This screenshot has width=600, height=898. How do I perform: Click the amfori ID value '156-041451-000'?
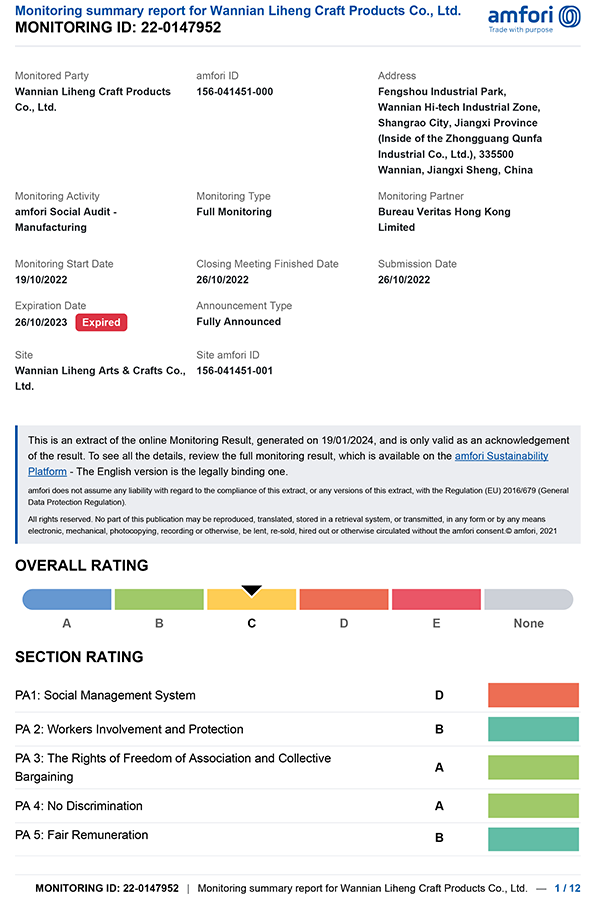point(235,92)
